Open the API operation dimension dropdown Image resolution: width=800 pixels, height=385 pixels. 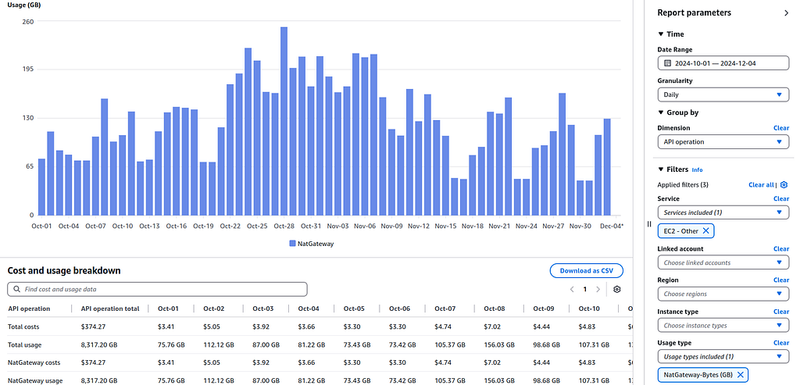723,142
